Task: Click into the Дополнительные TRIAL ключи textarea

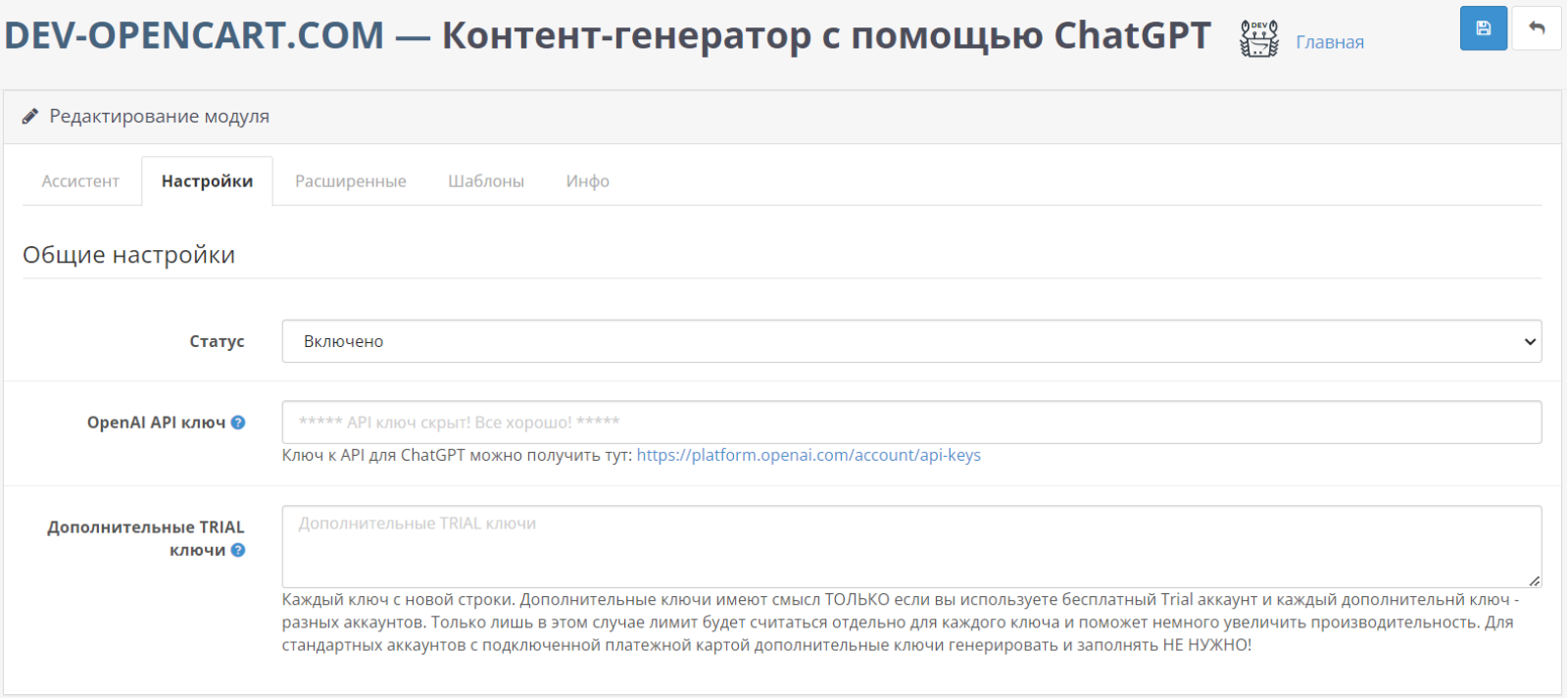Action: click(x=911, y=547)
